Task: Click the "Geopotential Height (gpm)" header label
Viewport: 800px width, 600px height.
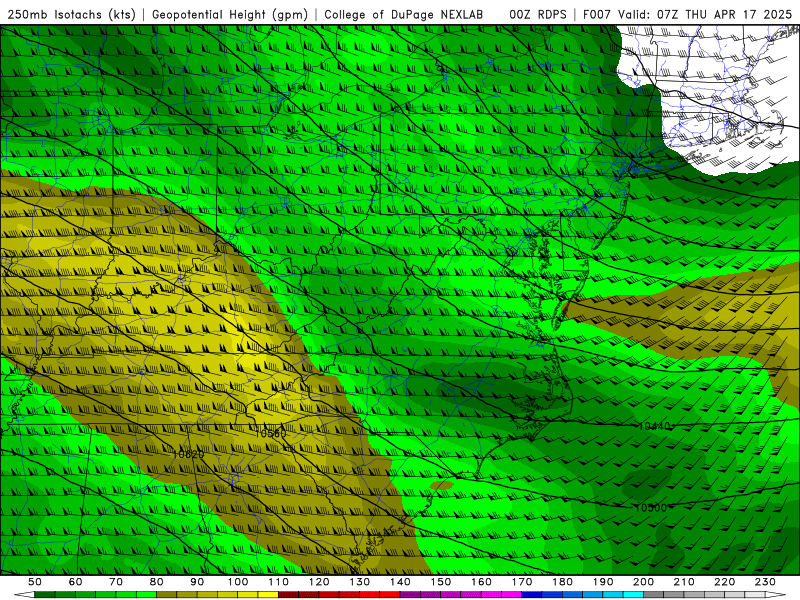Action: coord(230,15)
